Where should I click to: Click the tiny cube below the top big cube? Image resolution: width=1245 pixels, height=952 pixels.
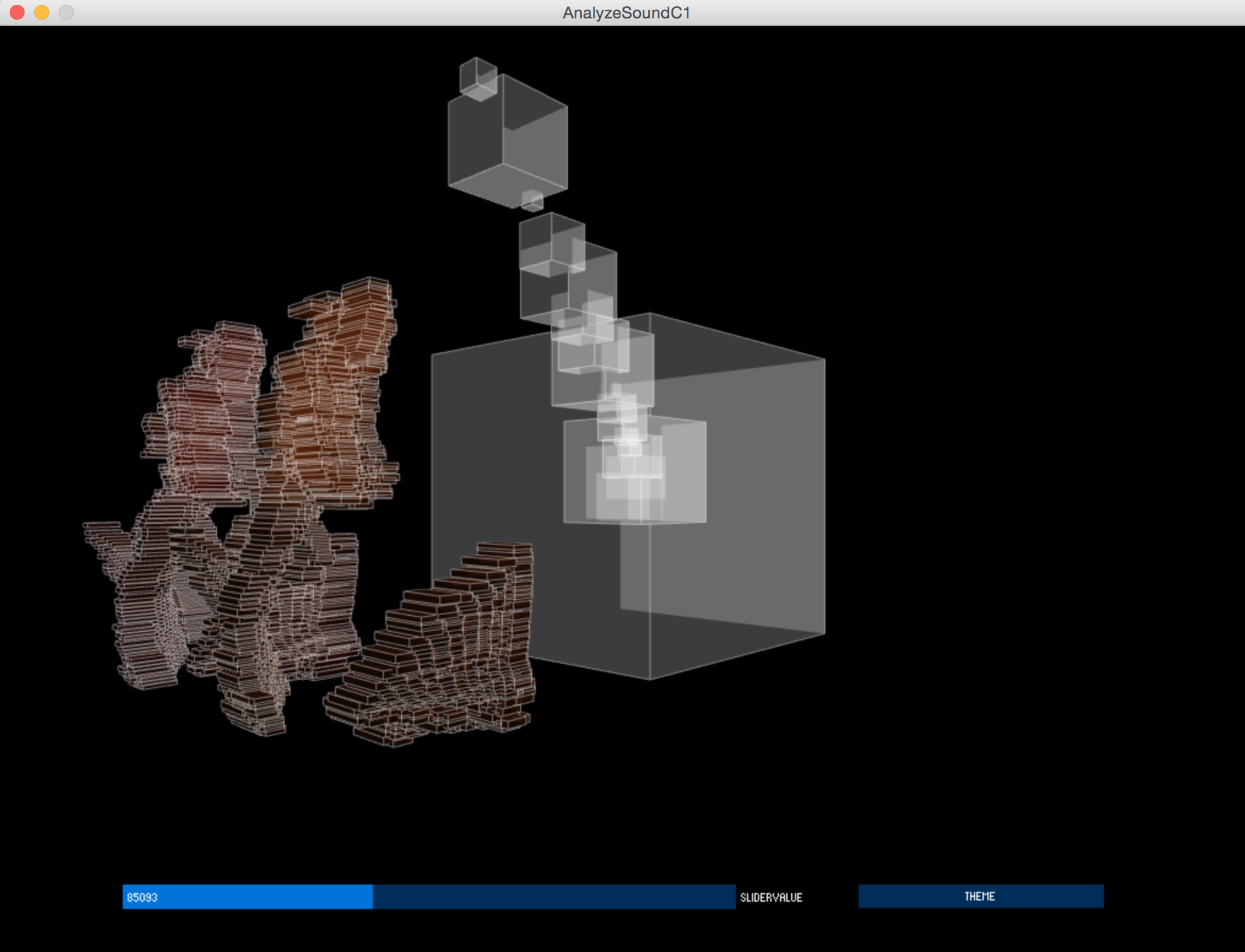(x=532, y=200)
